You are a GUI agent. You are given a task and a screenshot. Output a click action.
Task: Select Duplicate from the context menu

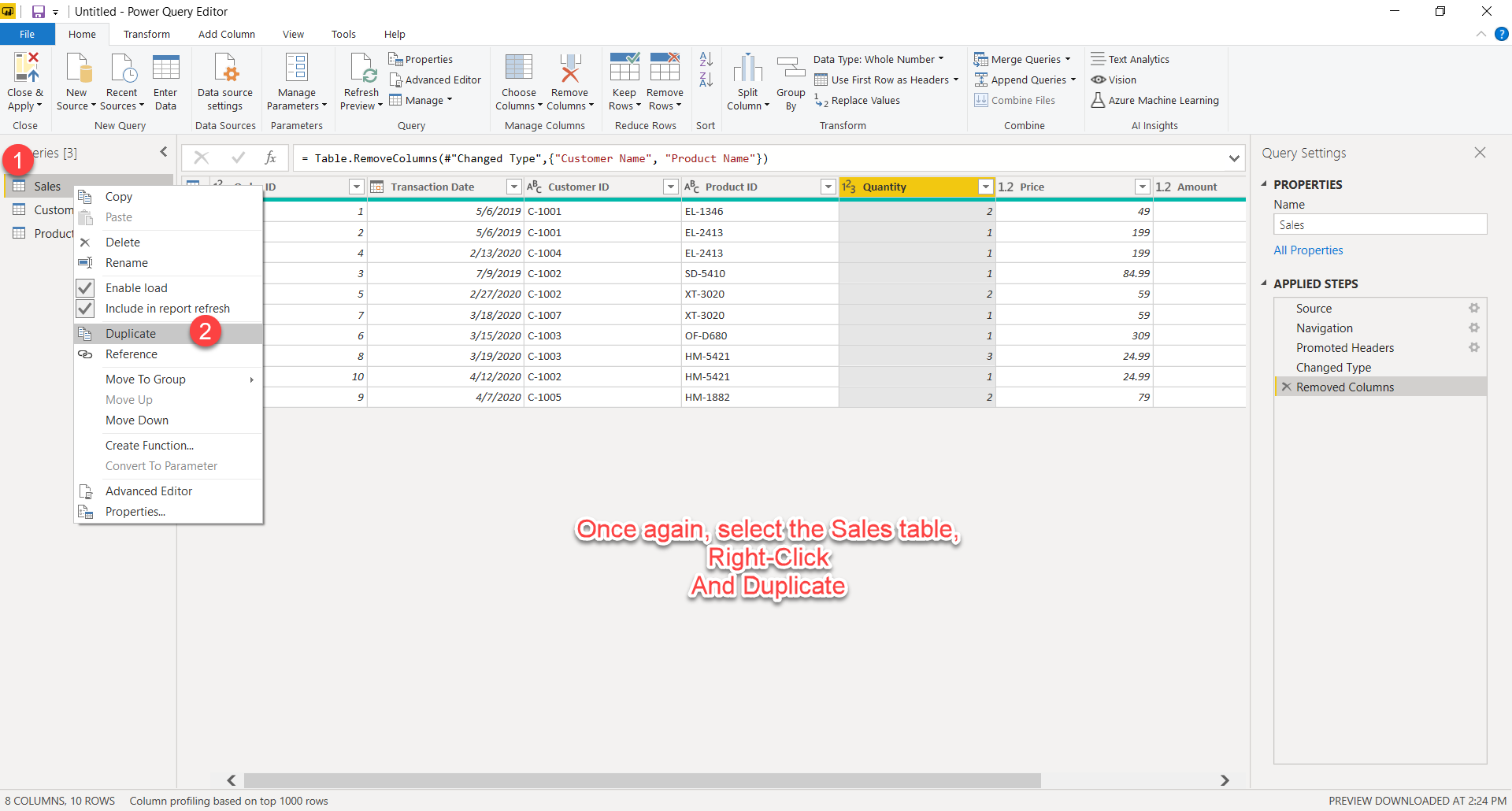[x=169, y=334]
